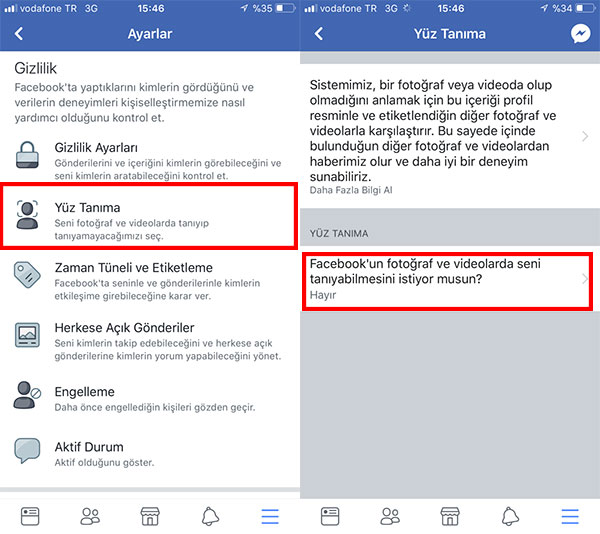The width and height of the screenshot is (600, 534).
Task: Expand the Hayır setting row chevron
Action: (584, 279)
